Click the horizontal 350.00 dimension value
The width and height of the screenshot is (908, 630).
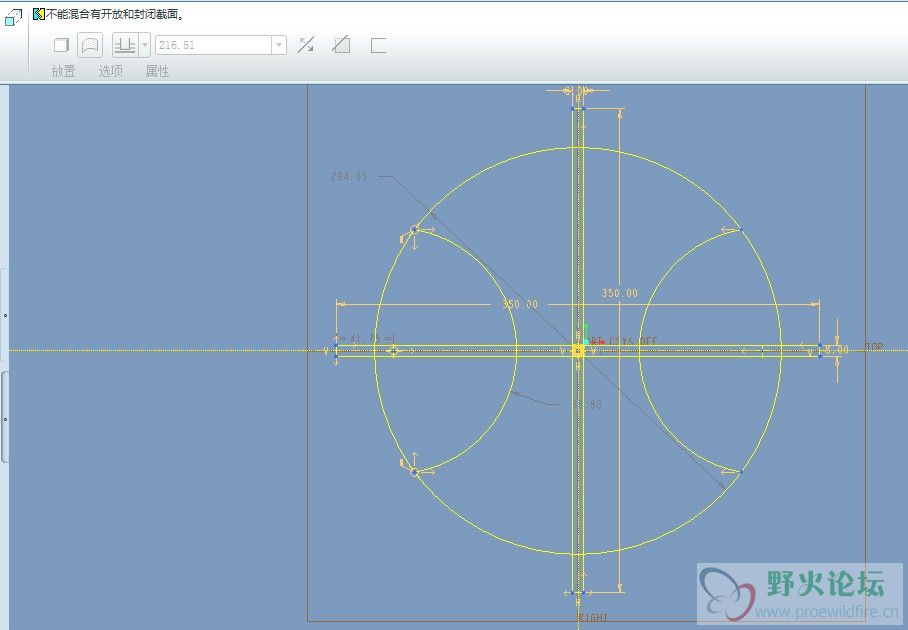coord(520,304)
